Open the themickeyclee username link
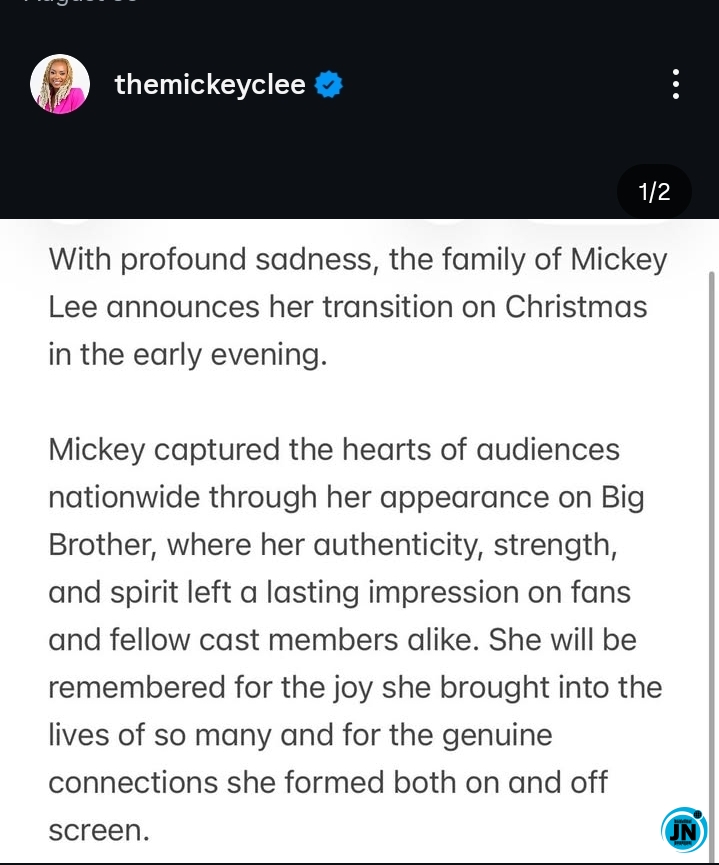This screenshot has height=865, width=719. coord(210,85)
